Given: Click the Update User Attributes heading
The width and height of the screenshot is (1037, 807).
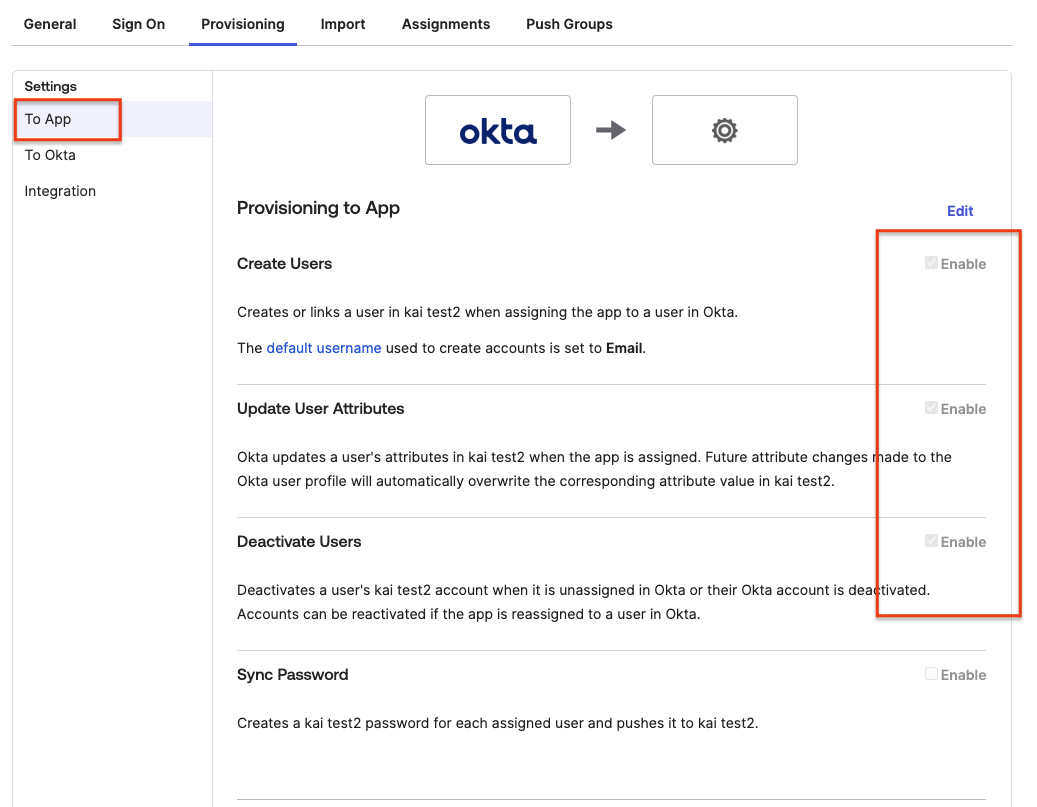Looking at the screenshot, I should (320, 408).
